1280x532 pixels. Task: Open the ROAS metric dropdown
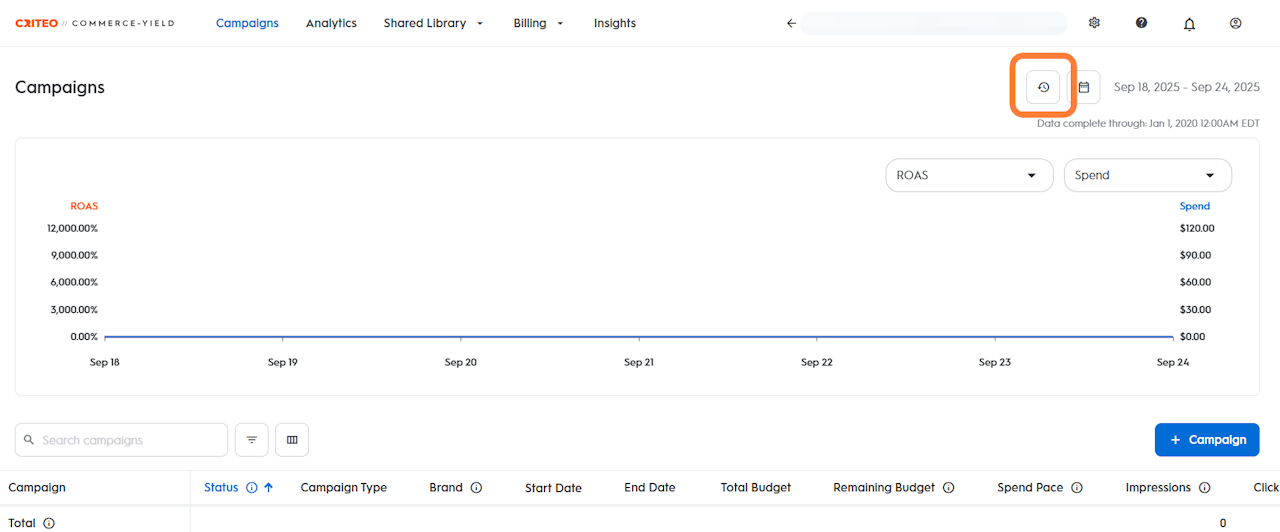969,175
